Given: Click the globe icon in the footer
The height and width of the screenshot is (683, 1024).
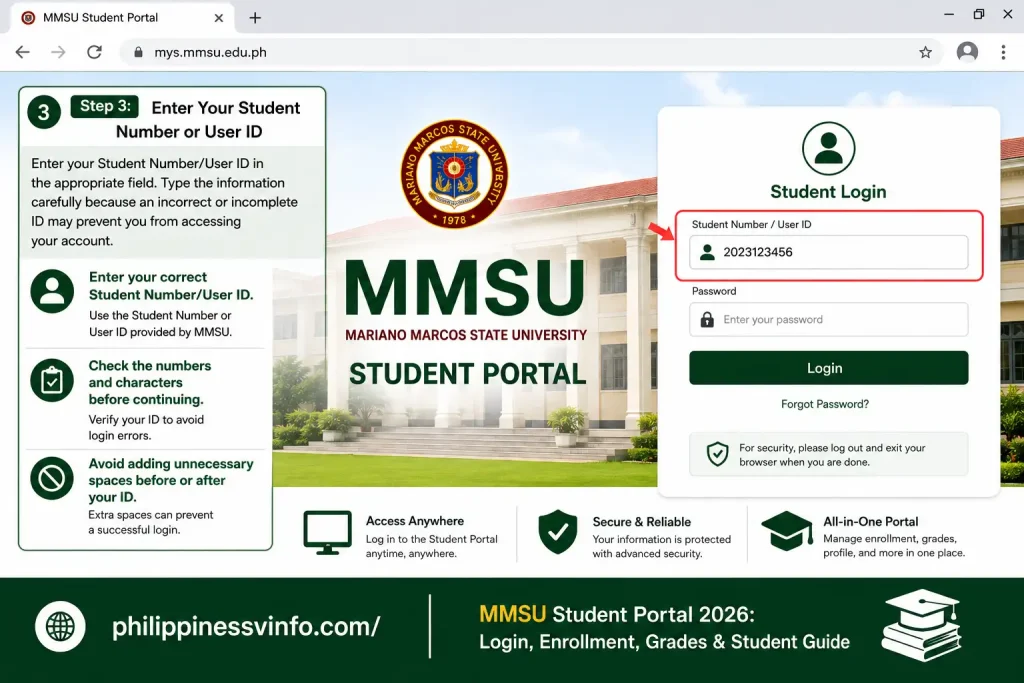Looking at the screenshot, I should tap(60, 626).
